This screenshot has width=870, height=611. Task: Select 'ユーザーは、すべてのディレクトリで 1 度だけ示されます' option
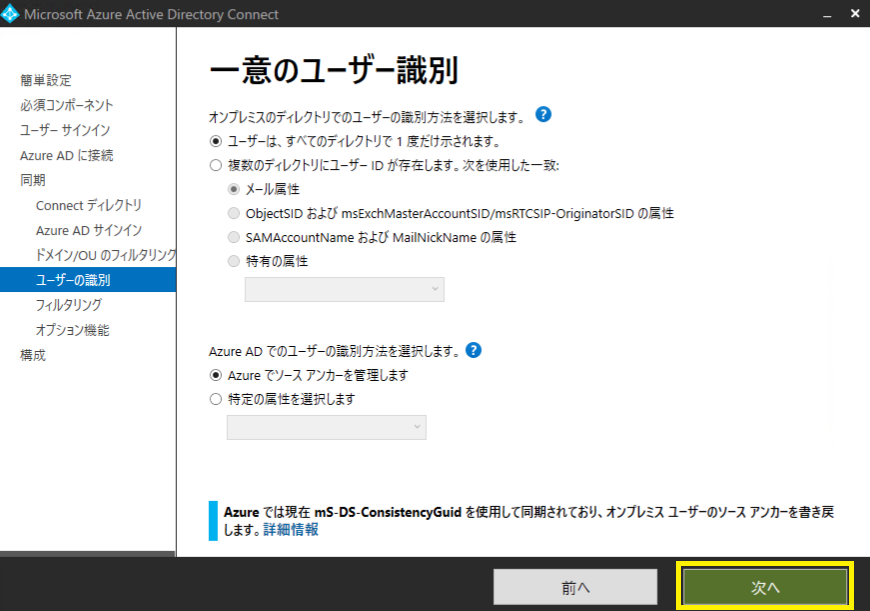pyautogui.click(x=216, y=142)
